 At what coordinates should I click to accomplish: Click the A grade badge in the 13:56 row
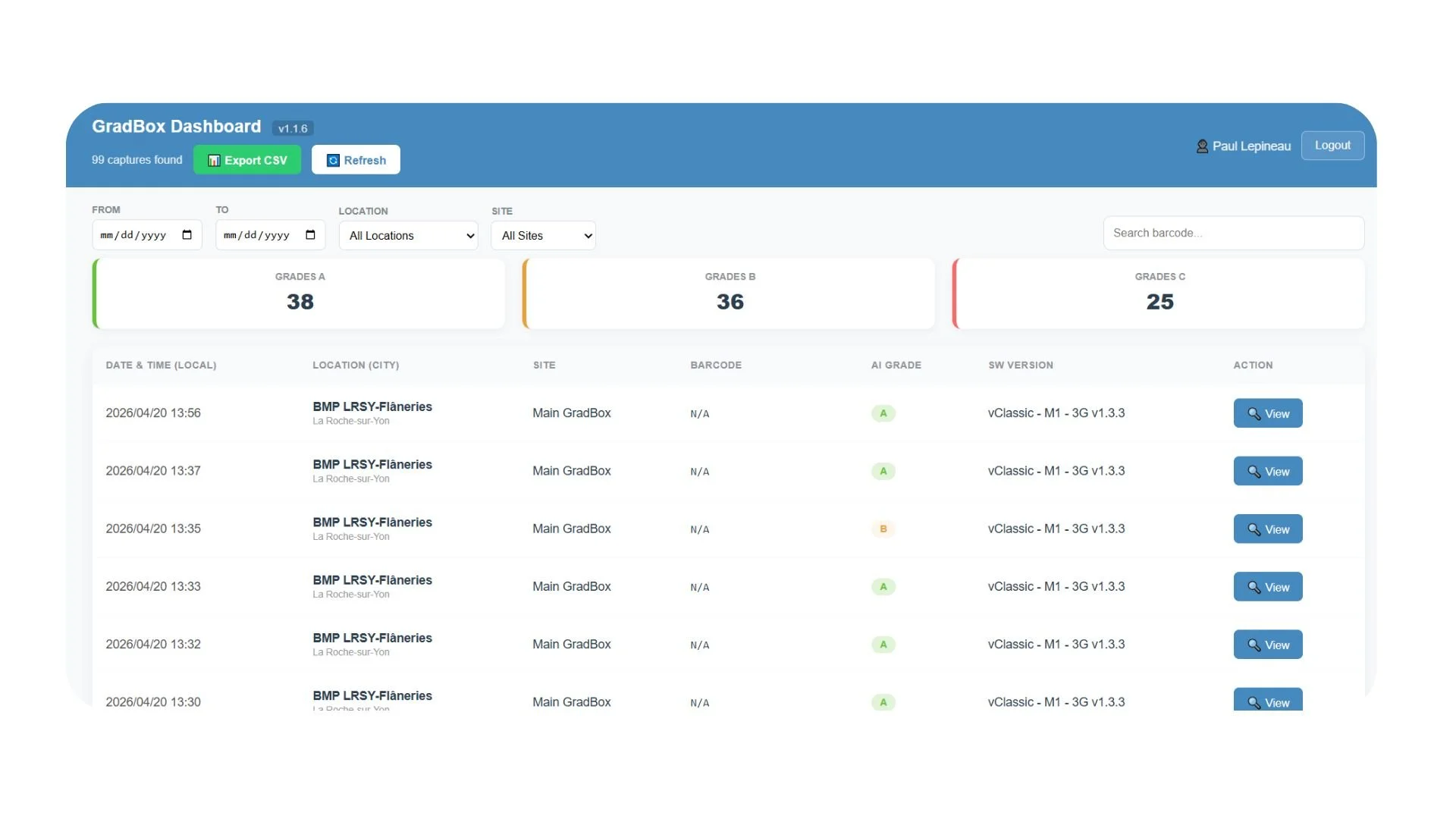pyautogui.click(x=883, y=413)
